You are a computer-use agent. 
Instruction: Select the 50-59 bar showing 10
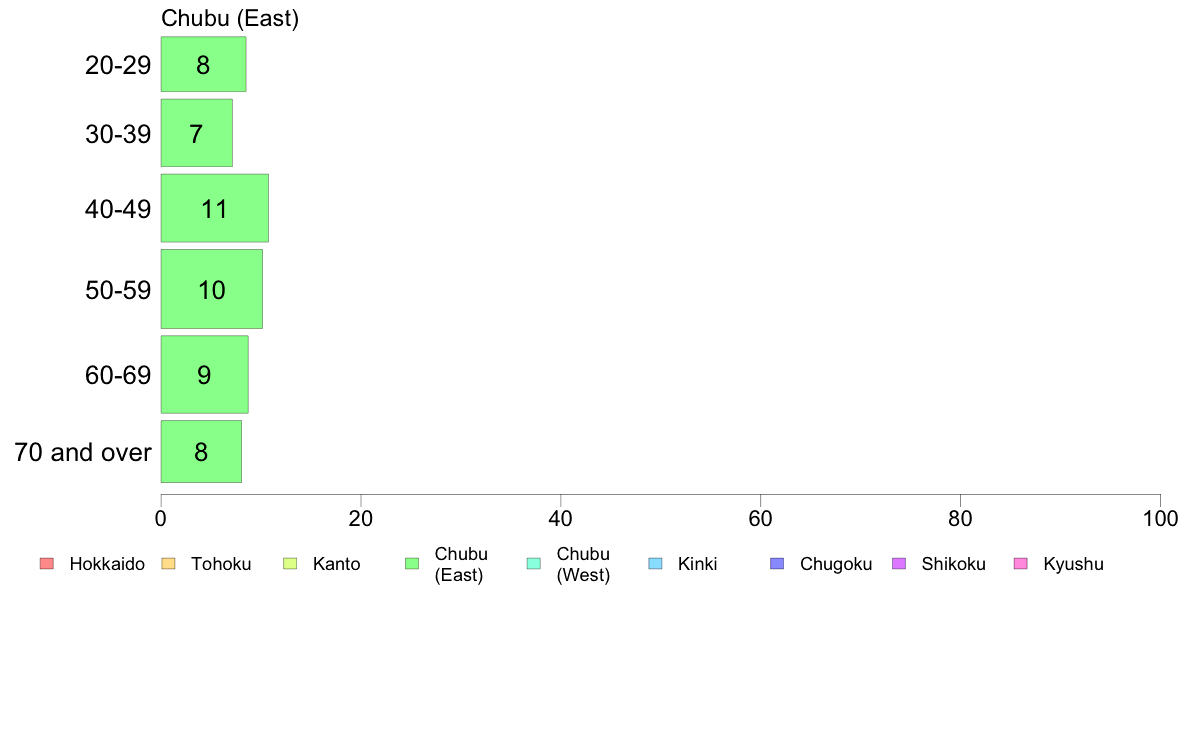(x=211, y=289)
